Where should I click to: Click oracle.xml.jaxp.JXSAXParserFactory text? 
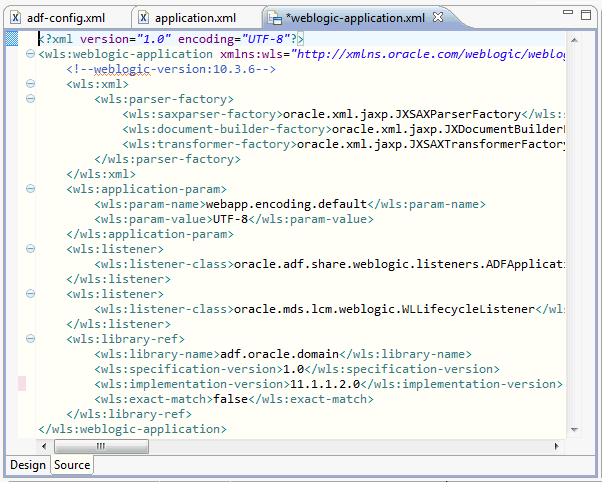[402, 114]
